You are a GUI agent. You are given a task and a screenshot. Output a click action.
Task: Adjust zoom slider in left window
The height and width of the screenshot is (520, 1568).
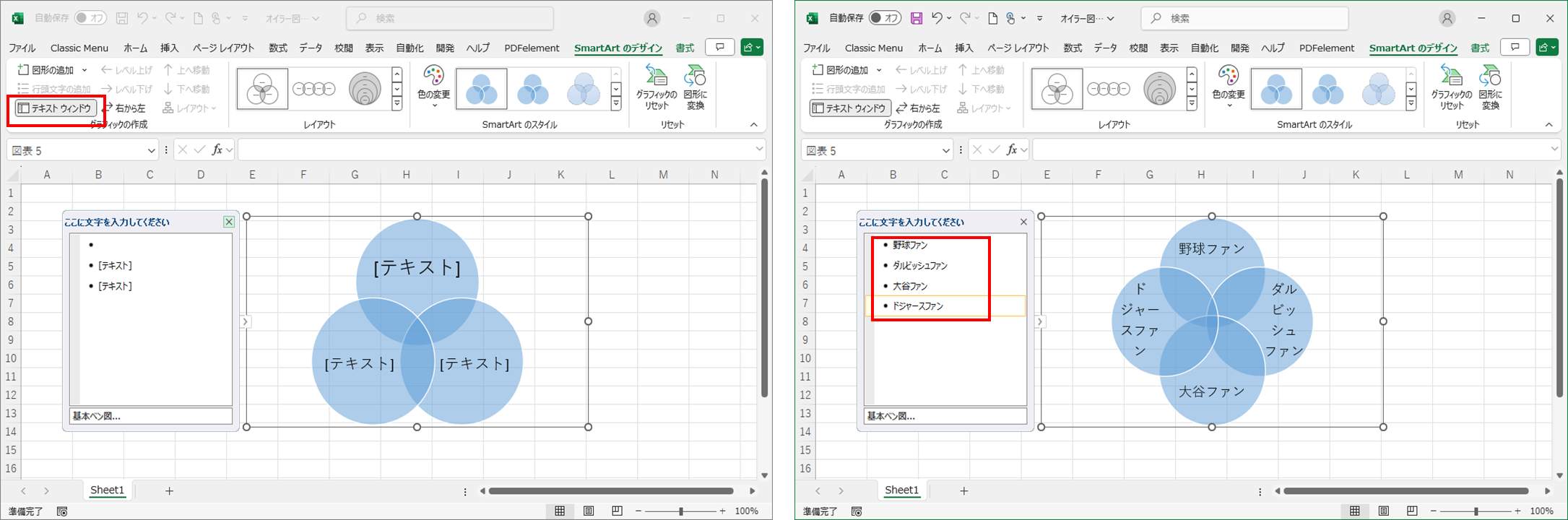click(x=680, y=511)
